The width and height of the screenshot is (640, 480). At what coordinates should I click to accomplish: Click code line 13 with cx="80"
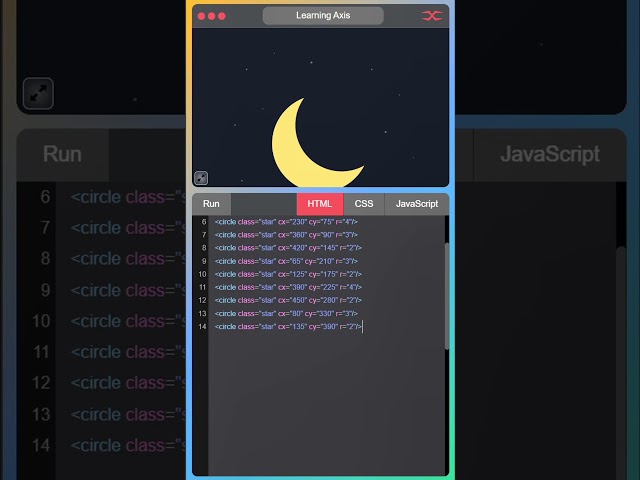286,313
